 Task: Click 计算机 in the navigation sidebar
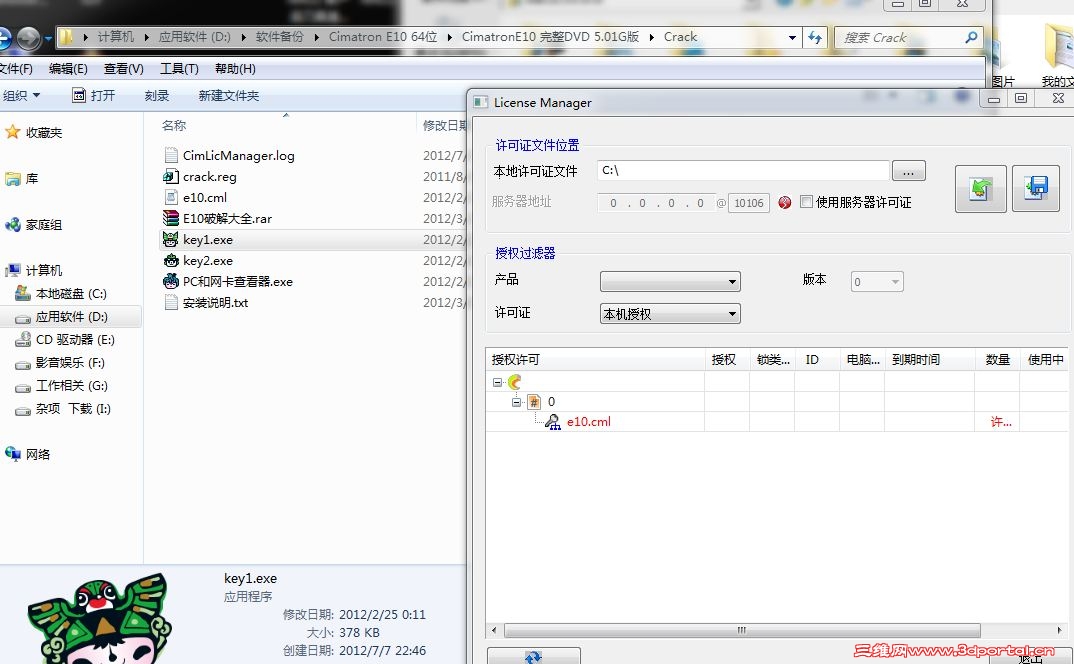(44, 271)
